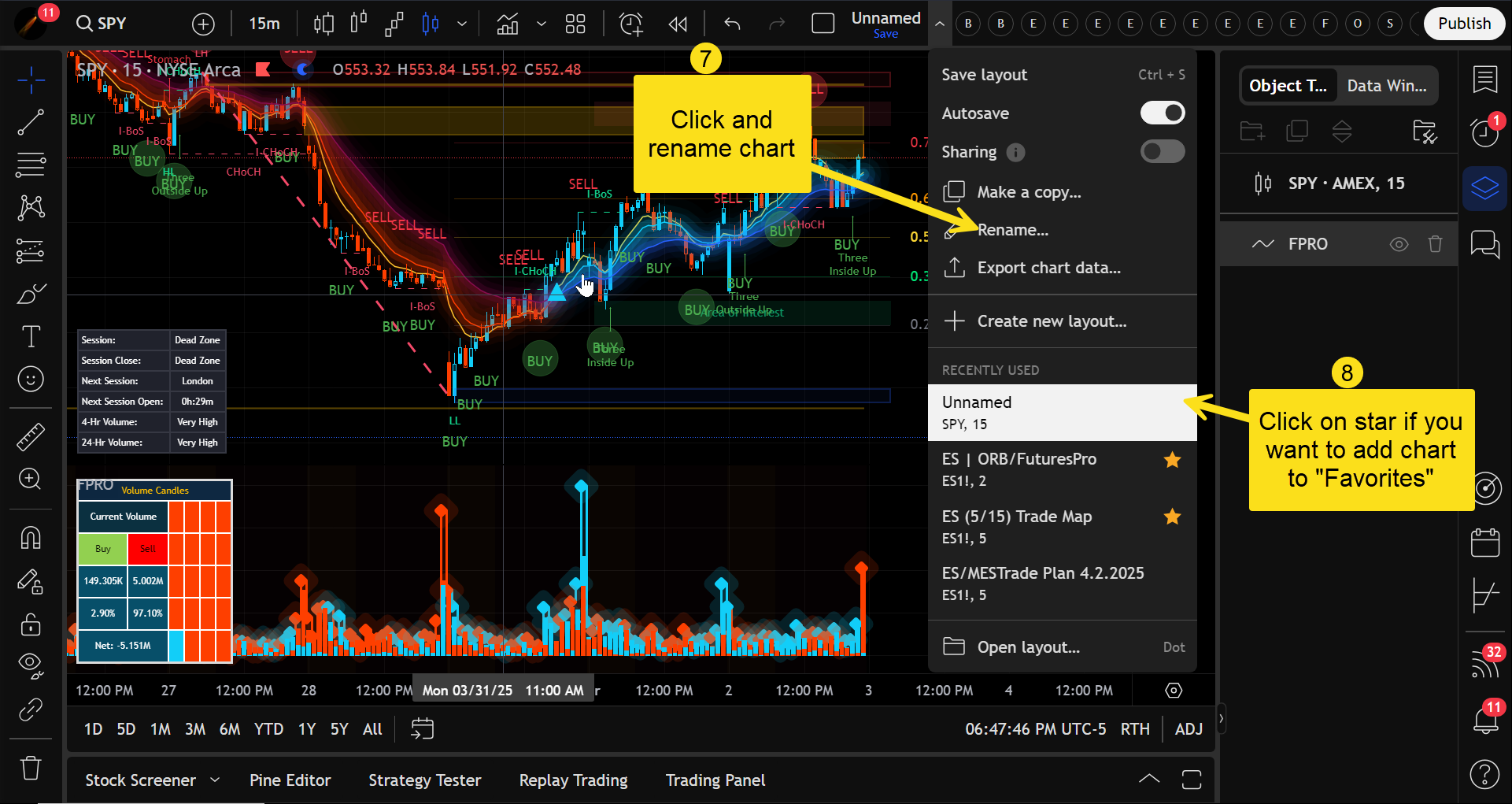Screen dimensions: 1512x804
Task: Open the alerts clock icon in right sidebar
Action: pyautogui.click(x=1484, y=132)
